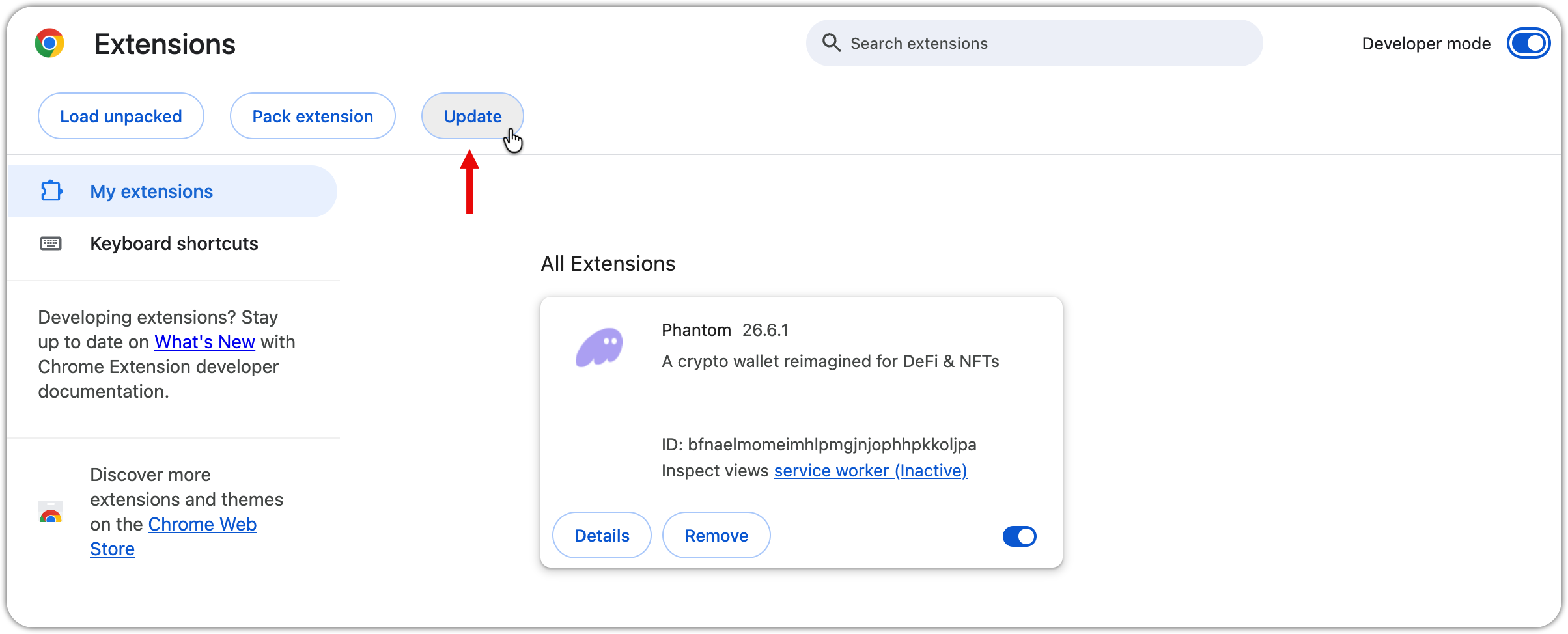Disable the Developer mode toggle
The height and width of the screenshot is (634, 1568).
click(1528, 44)
